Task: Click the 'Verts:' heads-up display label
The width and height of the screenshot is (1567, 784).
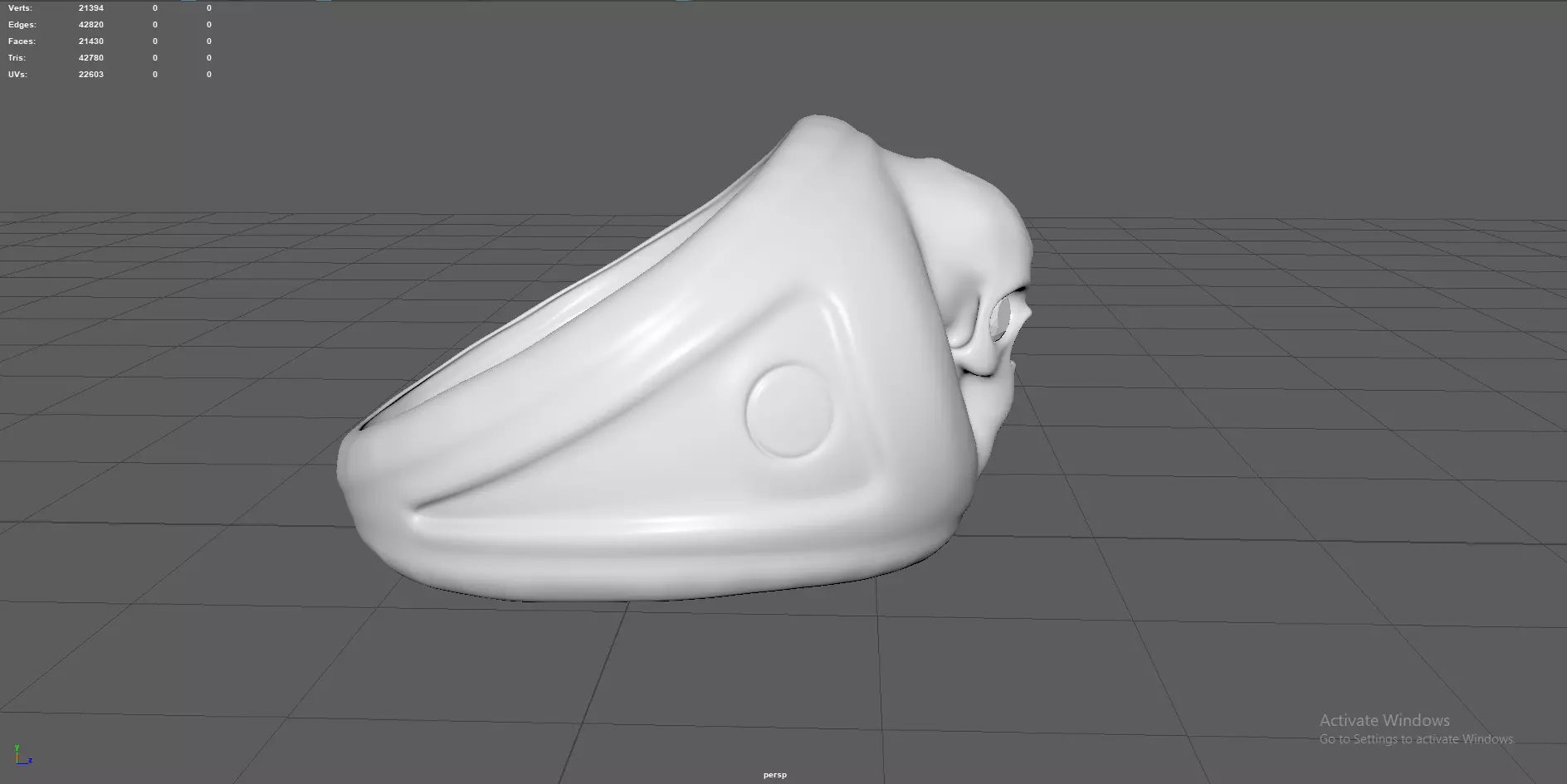Action: coord(20,8)
